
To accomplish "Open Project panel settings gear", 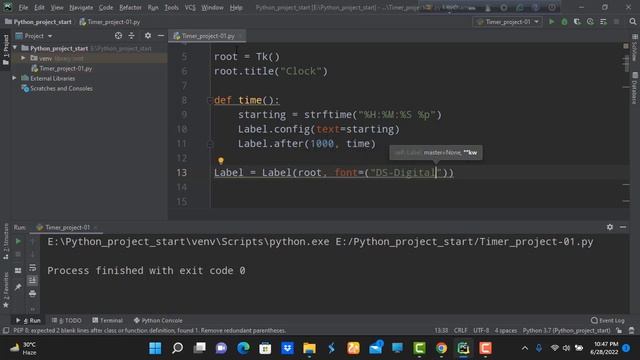I will [x=148, y=36].
